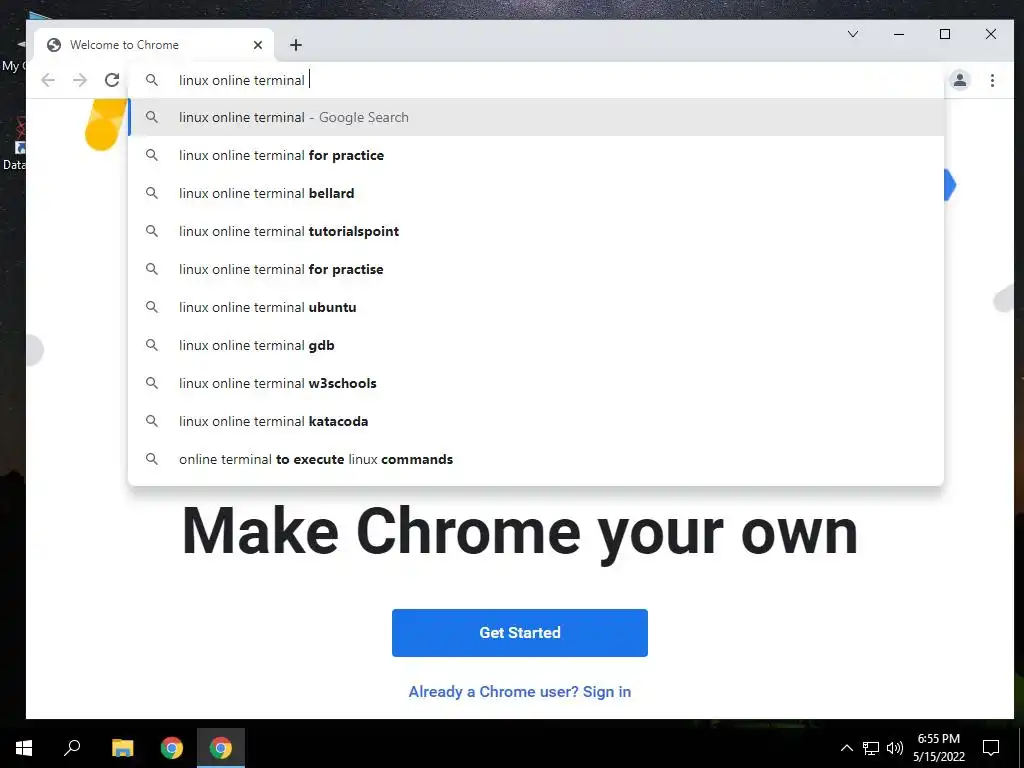
Task: Minimize the Chrome window
Action: click(x=899, y=34)
